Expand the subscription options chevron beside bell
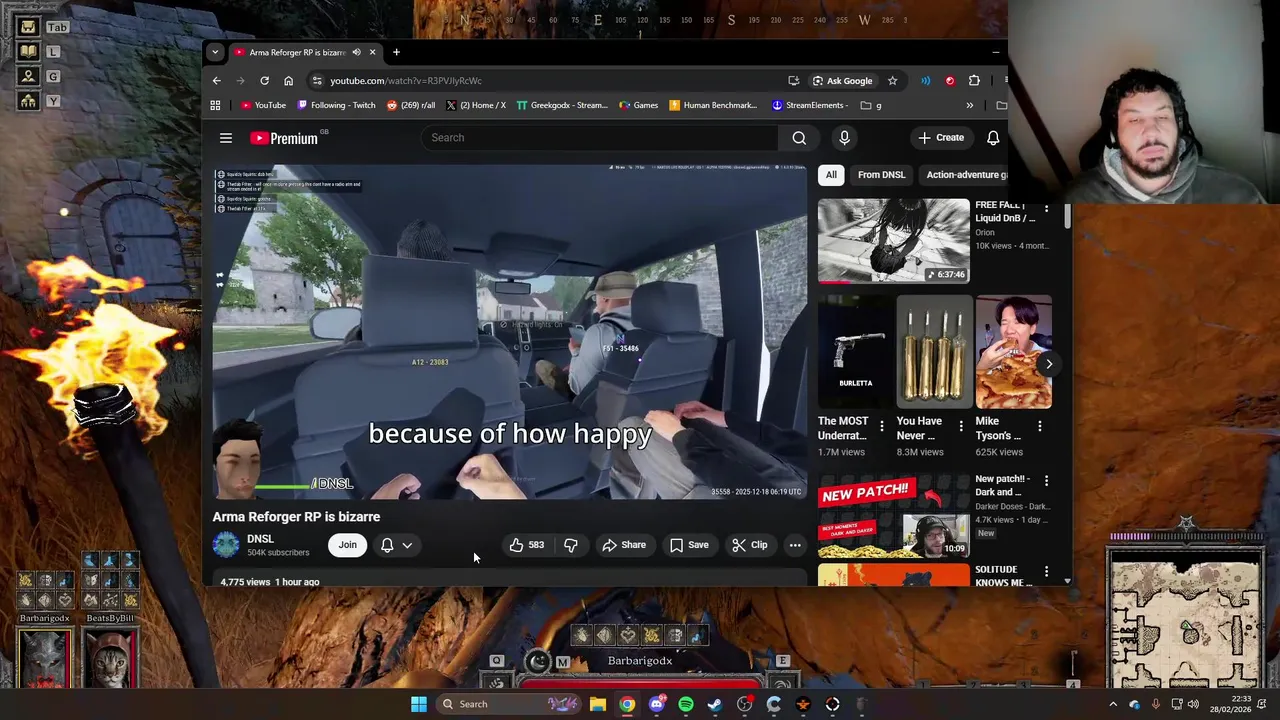The height and width of the screenshot is (720, 1280). pyautogui.click(x=407, y=545)
